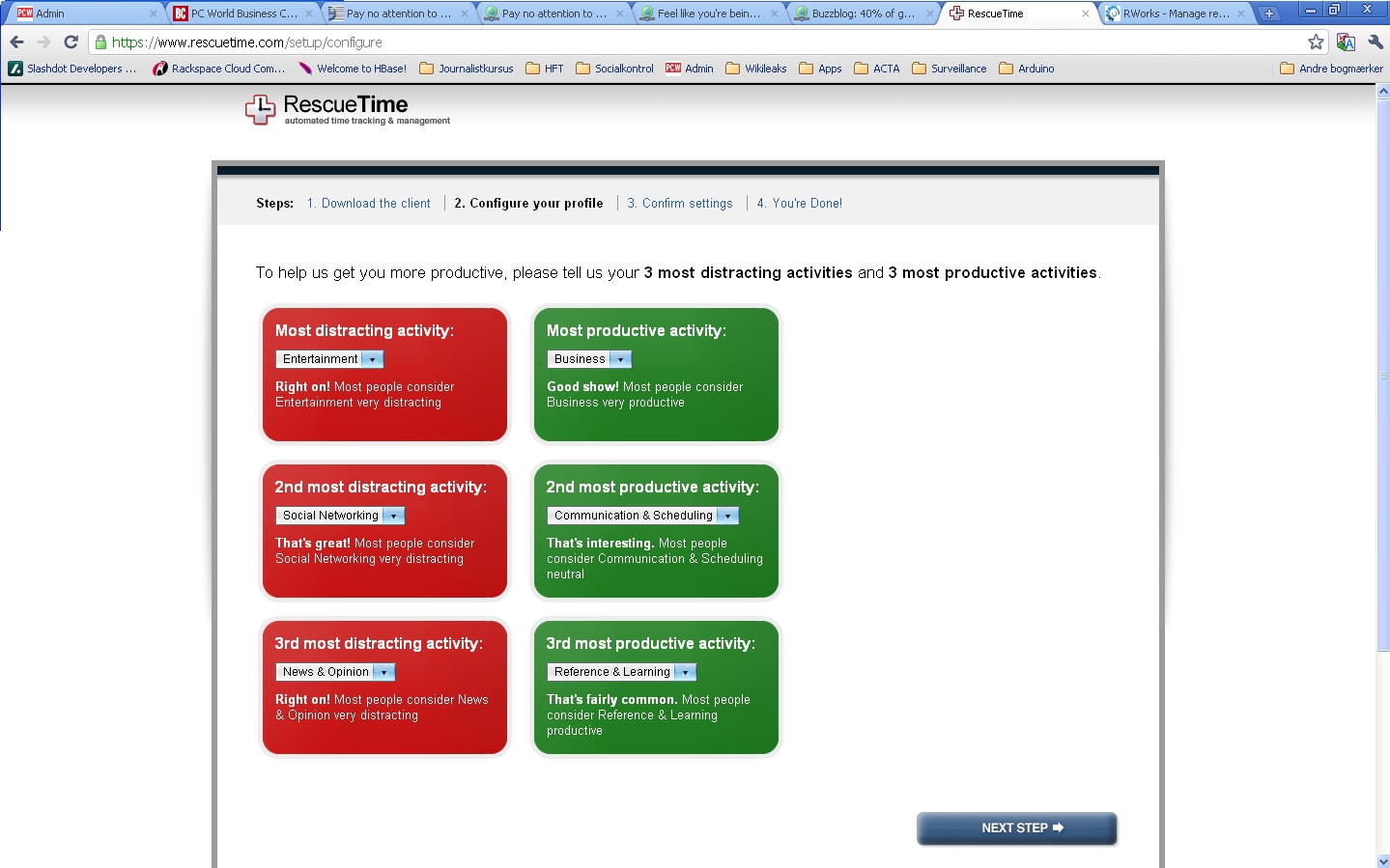1390x868 pixels.
Task: Bookmark this page with the star icon
Action: point(1316,42)
